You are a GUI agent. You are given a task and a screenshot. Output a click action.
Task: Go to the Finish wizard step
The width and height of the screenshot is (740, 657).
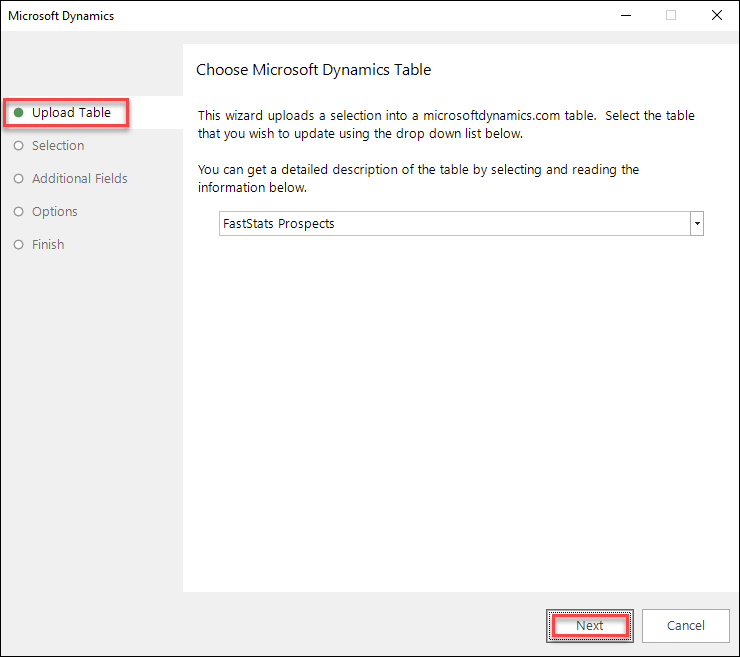point(48,244)
